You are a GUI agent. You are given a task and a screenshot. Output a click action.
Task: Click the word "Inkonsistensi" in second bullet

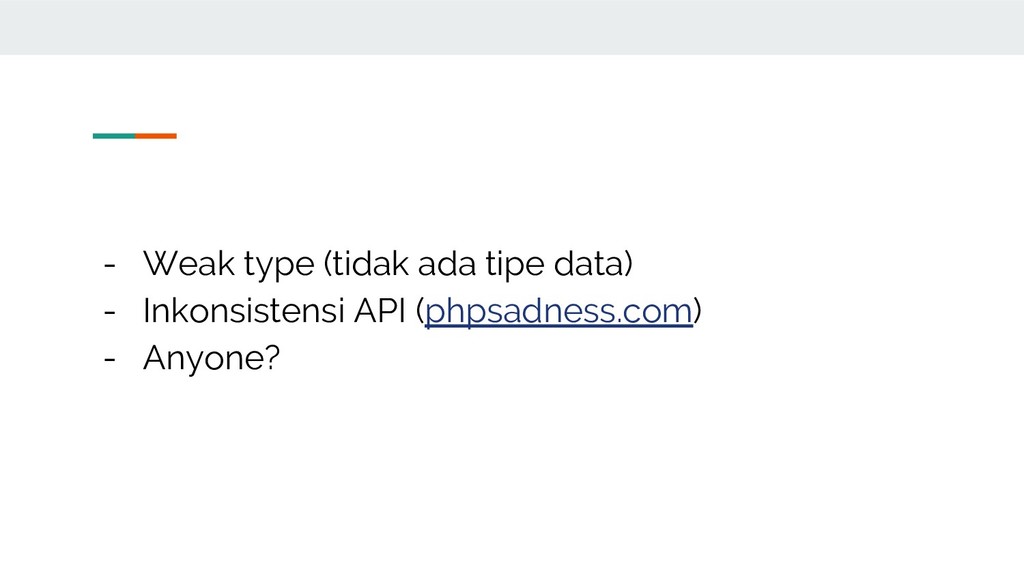pos(244,311)
